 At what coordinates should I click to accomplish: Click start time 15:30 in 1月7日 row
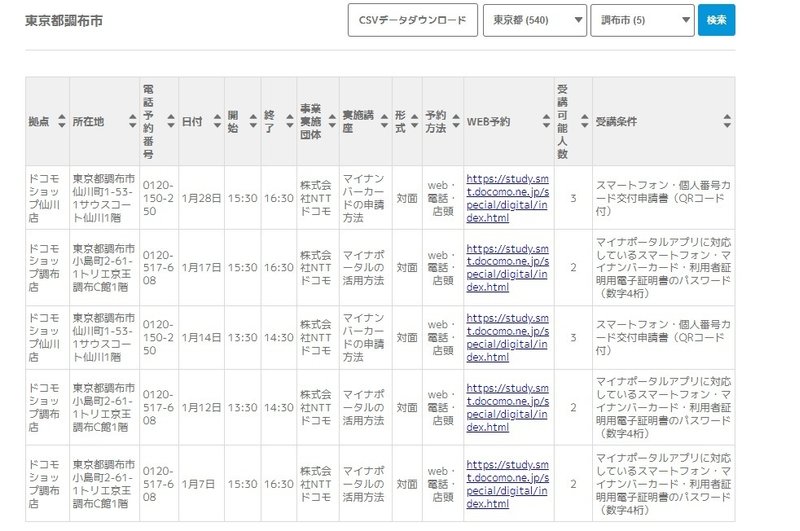click(x=242, y=484)
